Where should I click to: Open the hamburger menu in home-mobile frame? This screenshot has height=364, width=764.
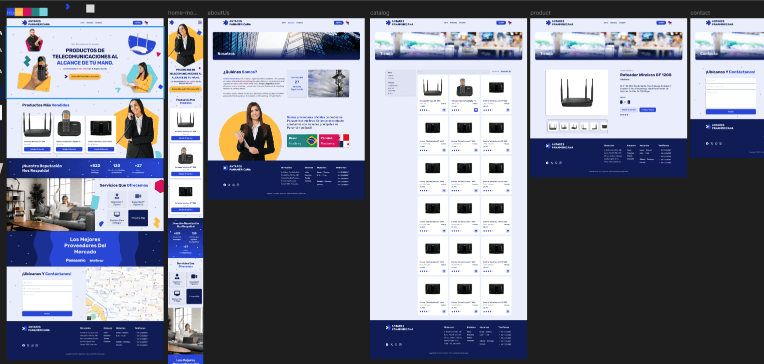tap(200, 21)
